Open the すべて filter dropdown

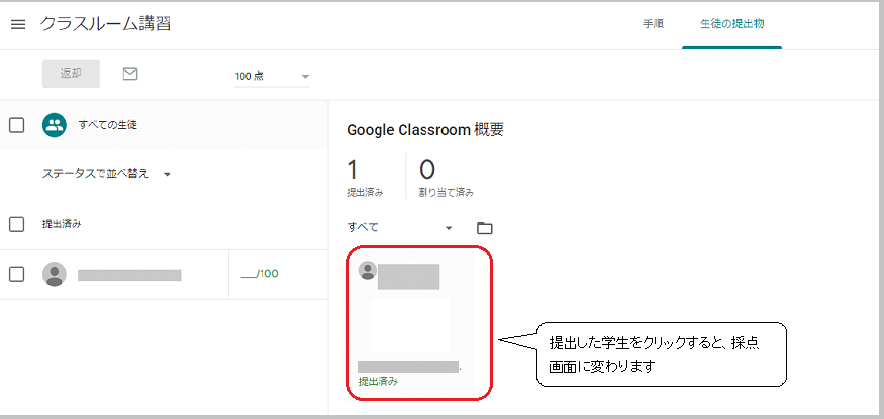click(x=400, y=227)
